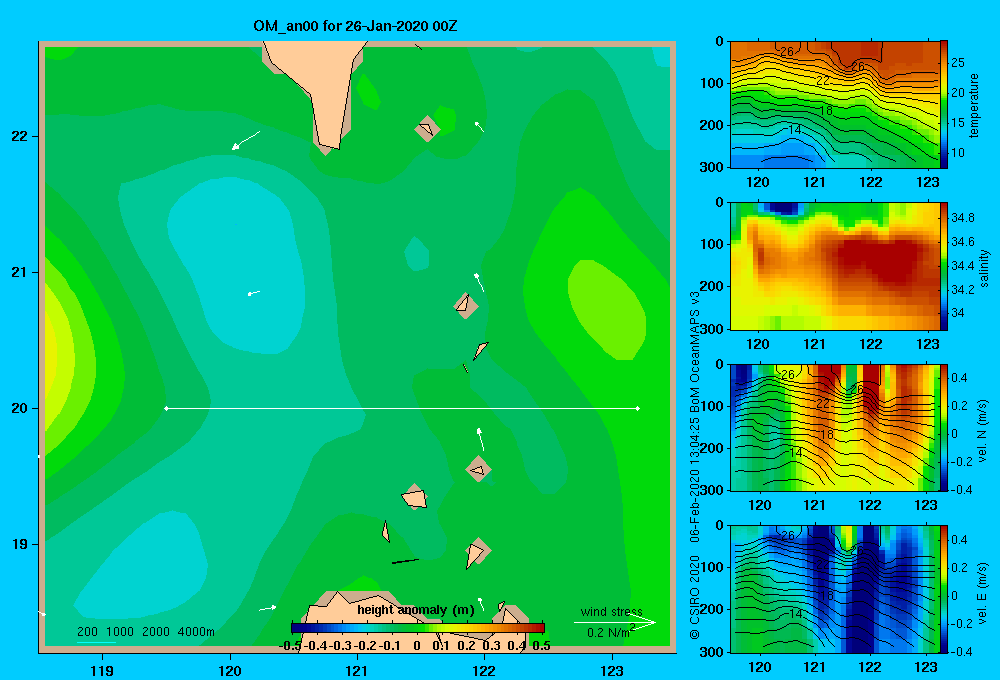Click the 'vel. N (m/s)' axis label
Image resolution: width=1000 pixels, height=680 pixels.
983,431
